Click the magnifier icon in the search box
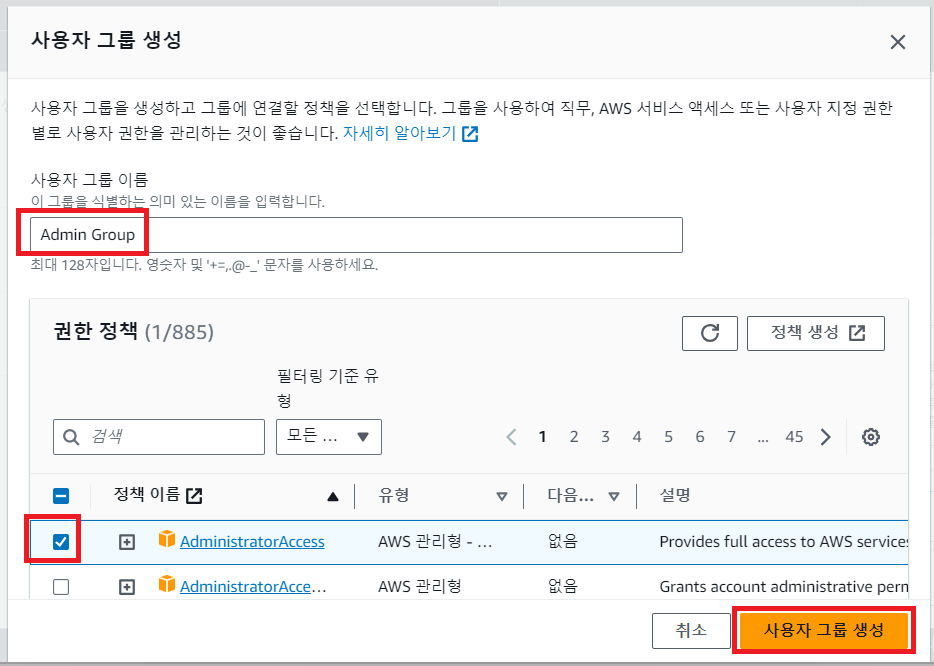The width and height of the screenshot is (934, 666). [x=71, y=437]
